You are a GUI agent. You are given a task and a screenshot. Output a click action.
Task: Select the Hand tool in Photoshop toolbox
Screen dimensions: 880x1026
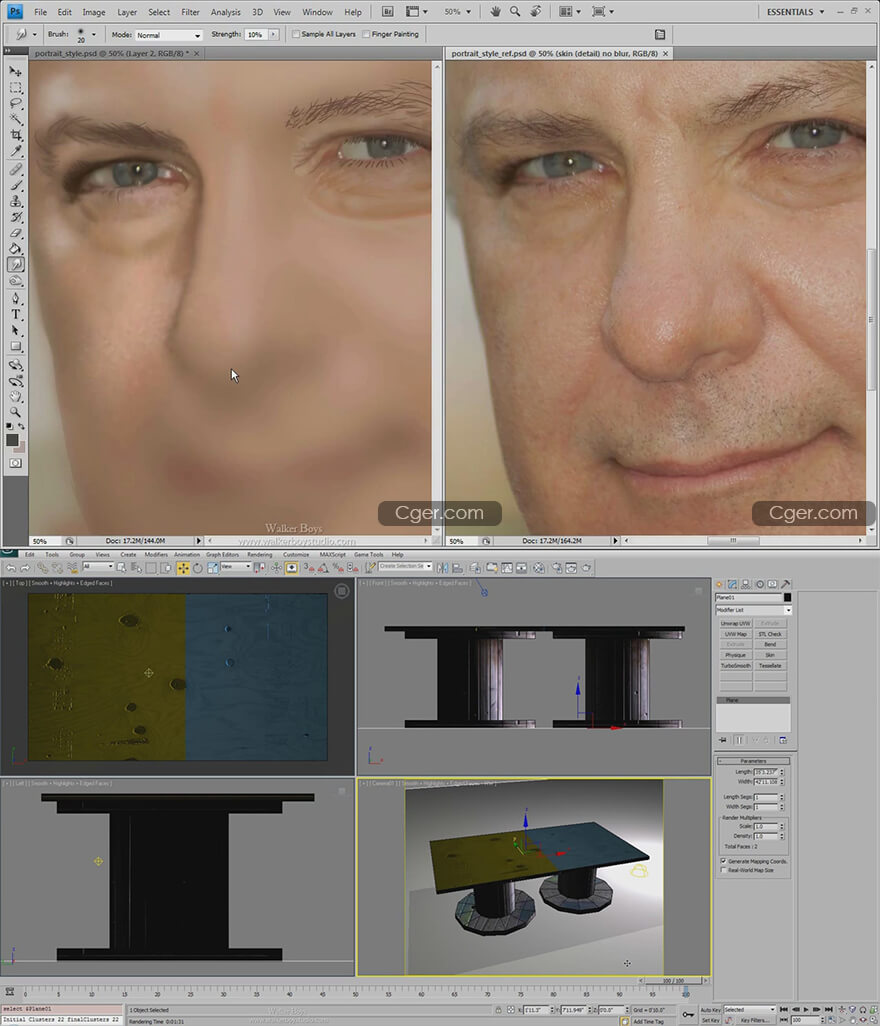pos(16,397)
